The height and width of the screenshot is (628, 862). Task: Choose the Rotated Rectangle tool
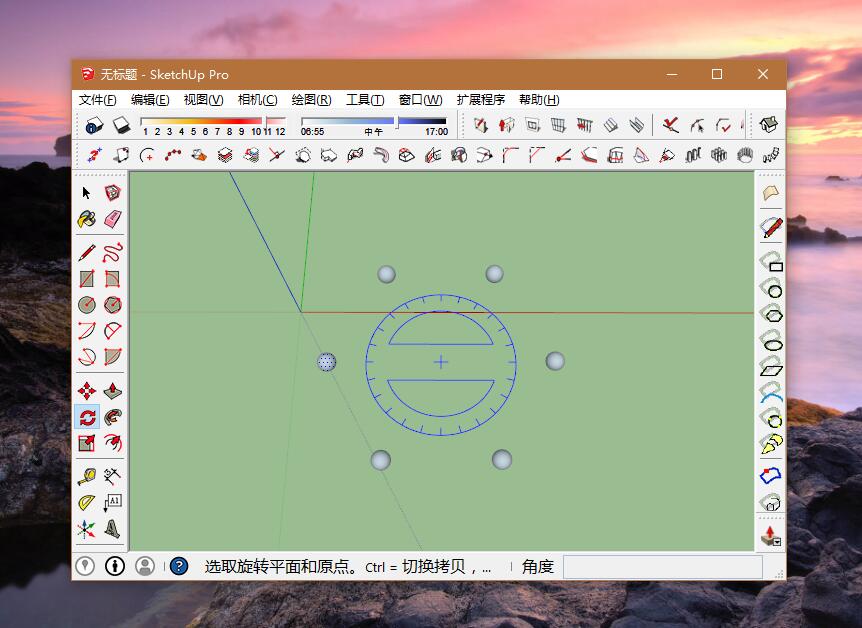point(112,279)
